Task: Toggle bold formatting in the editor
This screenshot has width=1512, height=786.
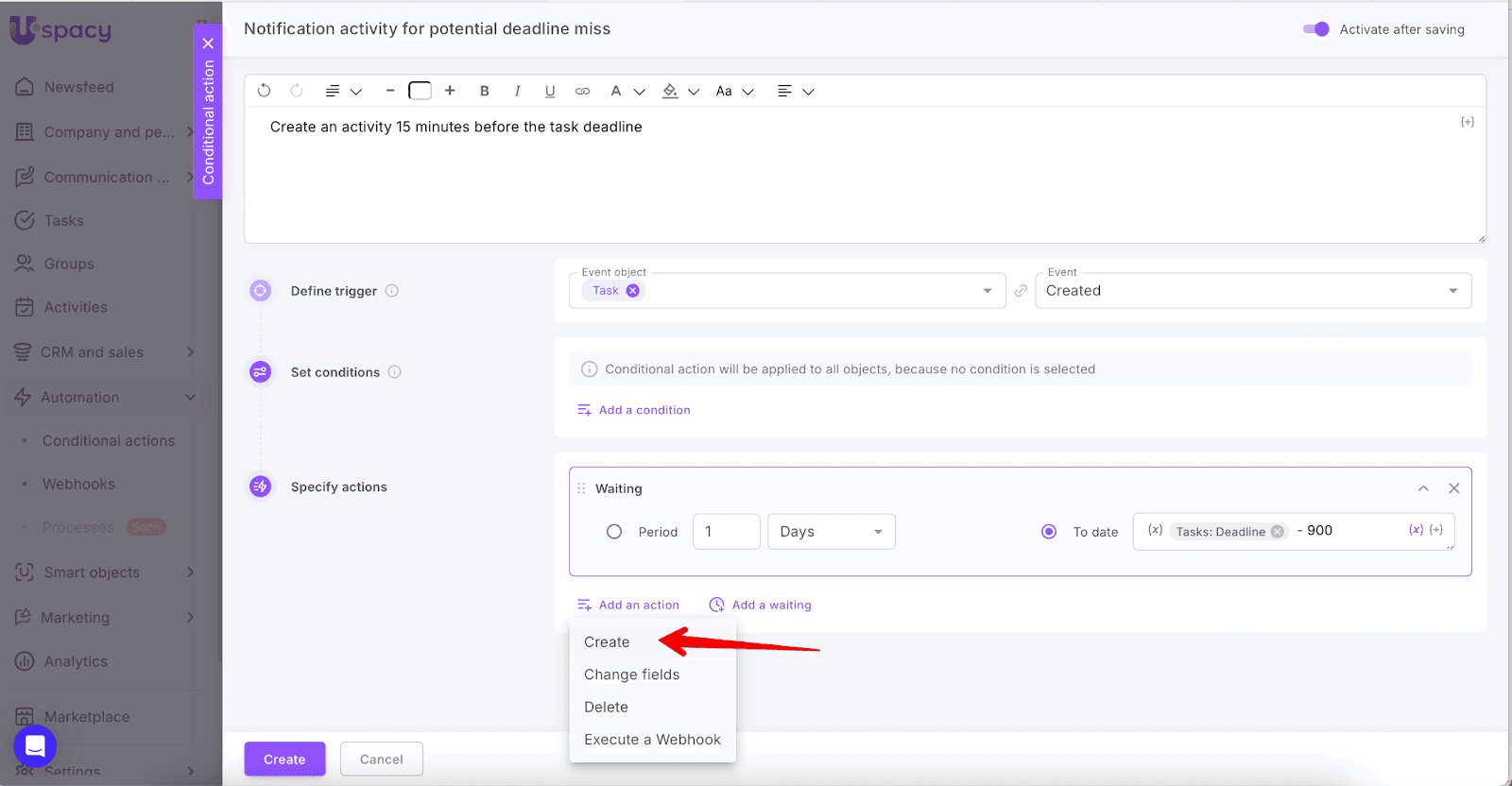Action: pos(484,91)
